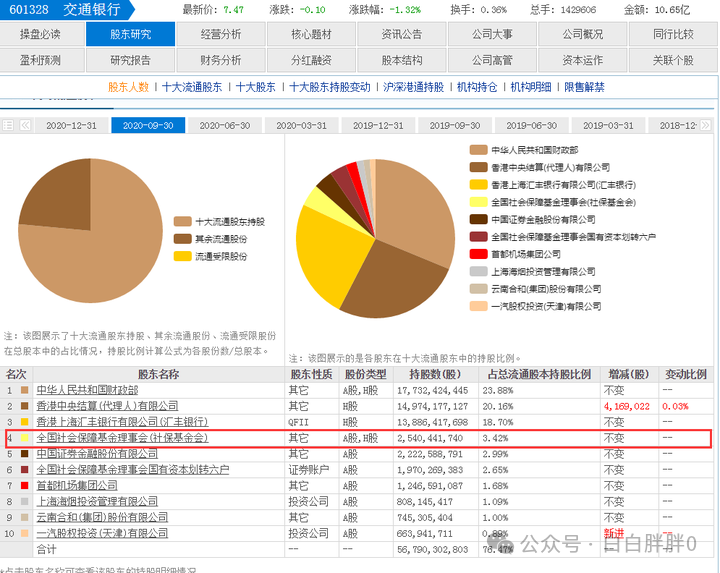This screenshot has height=573, width=720.
Task: Click the 占总流通股本持股比例 column header
Action: point(540,375)
